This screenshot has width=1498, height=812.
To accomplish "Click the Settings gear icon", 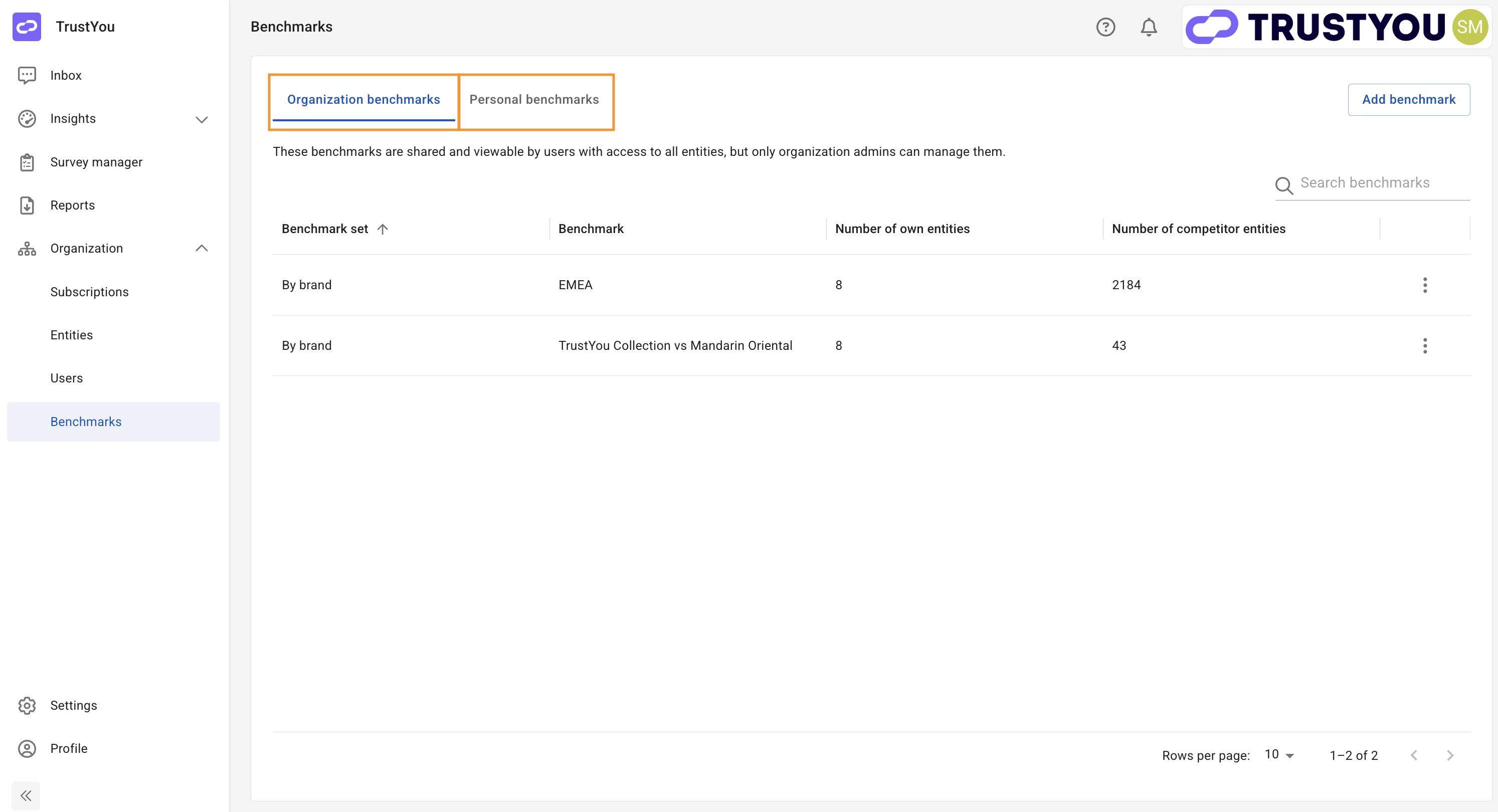I will pos(27,705).
